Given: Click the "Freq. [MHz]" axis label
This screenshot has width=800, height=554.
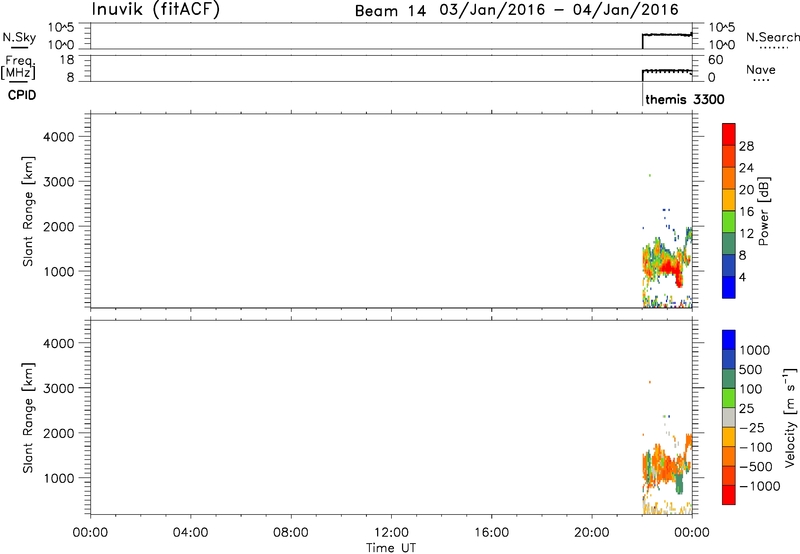Looking at the screenshot, I should coord(18,67).
